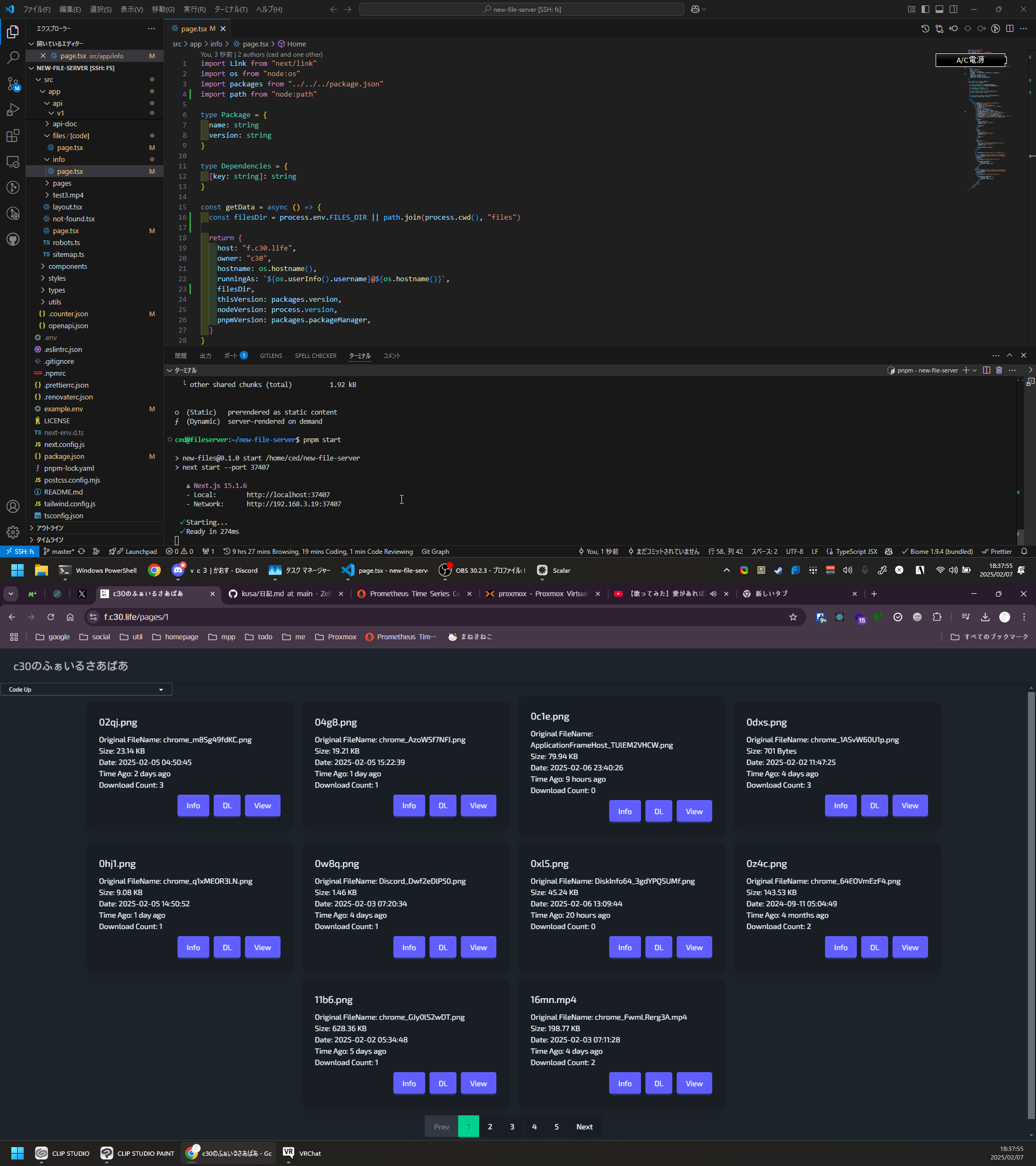Click the Chrome bookmark star icon

click(793, 616)
